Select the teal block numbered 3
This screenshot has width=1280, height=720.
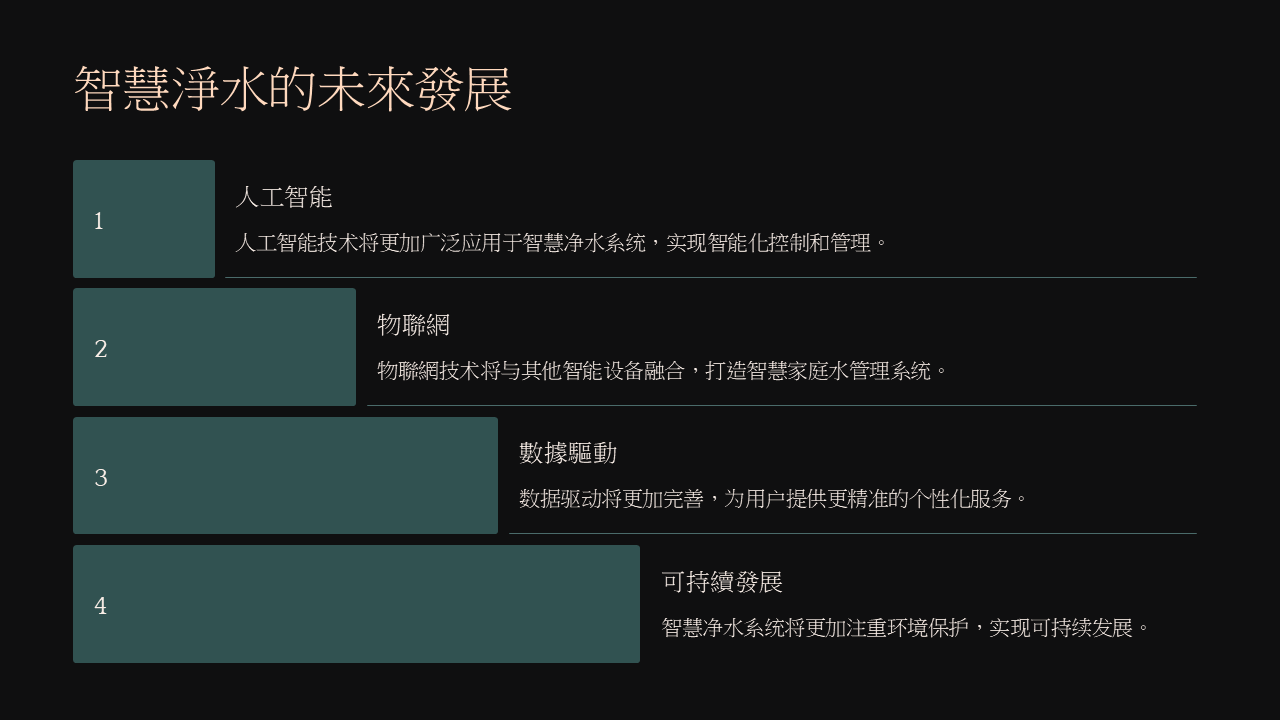[285, 476]
